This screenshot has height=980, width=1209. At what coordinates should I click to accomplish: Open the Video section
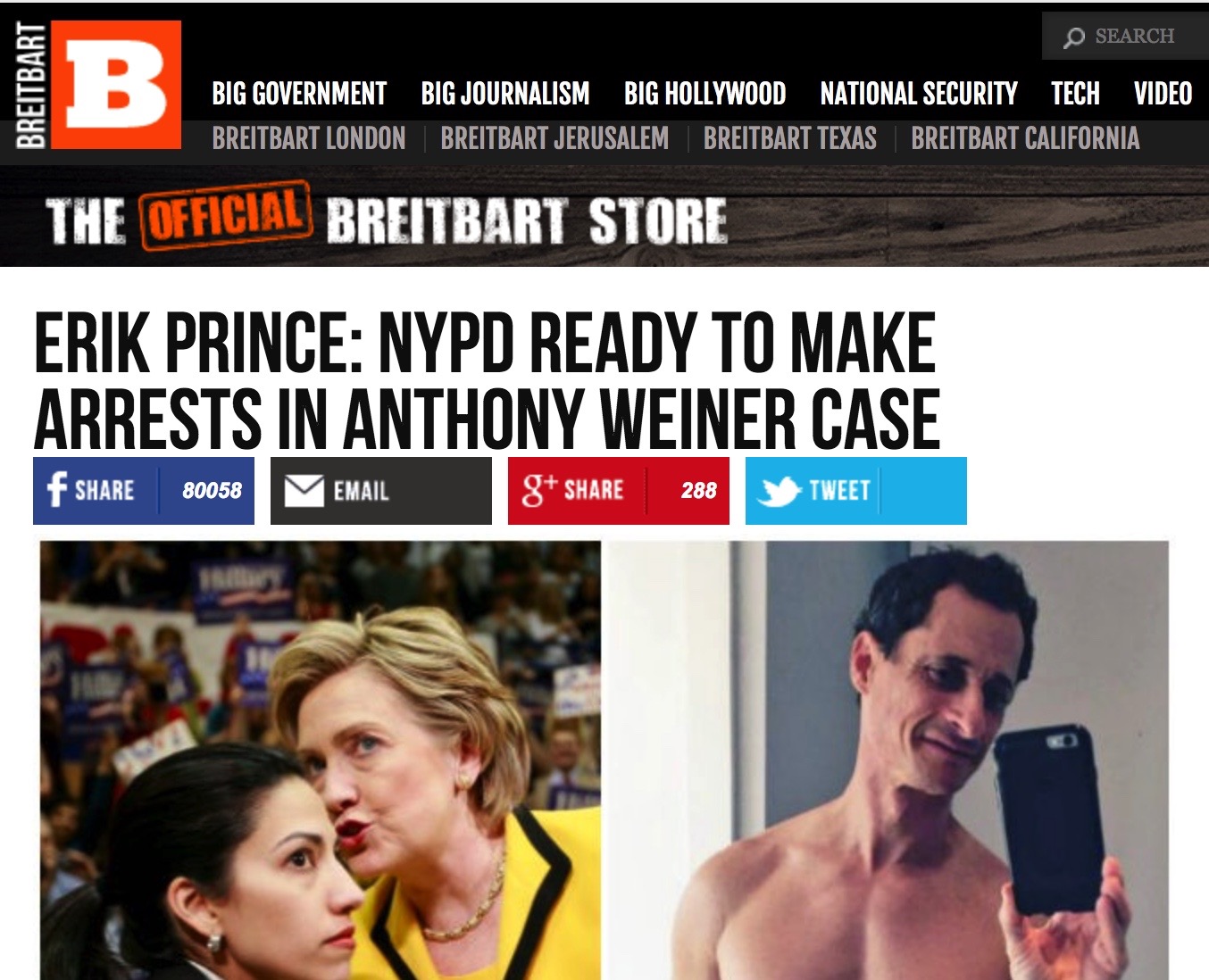[1163, 94]
